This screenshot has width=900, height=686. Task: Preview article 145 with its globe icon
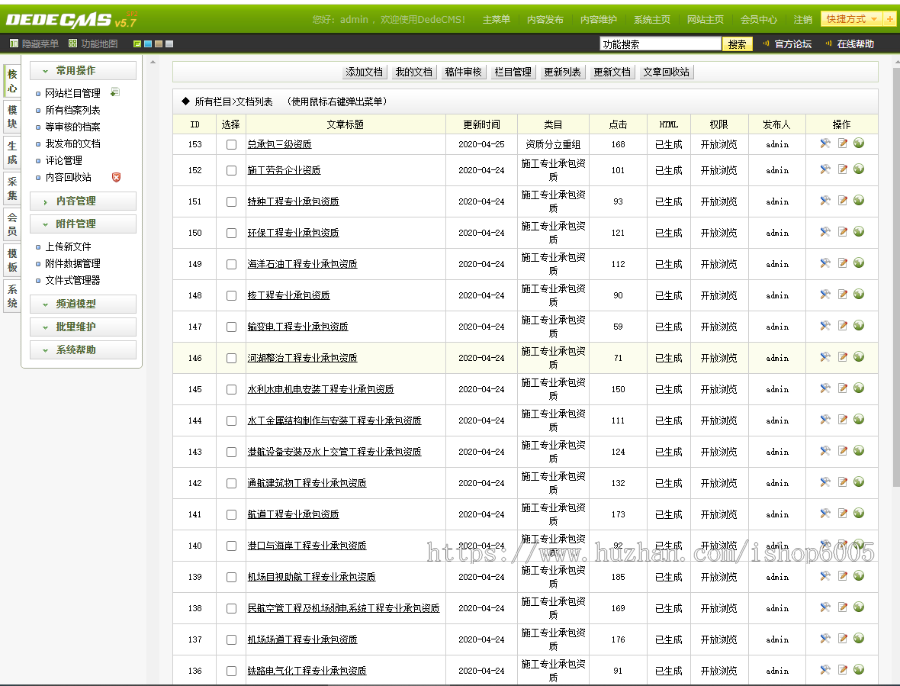click(859, 388)
